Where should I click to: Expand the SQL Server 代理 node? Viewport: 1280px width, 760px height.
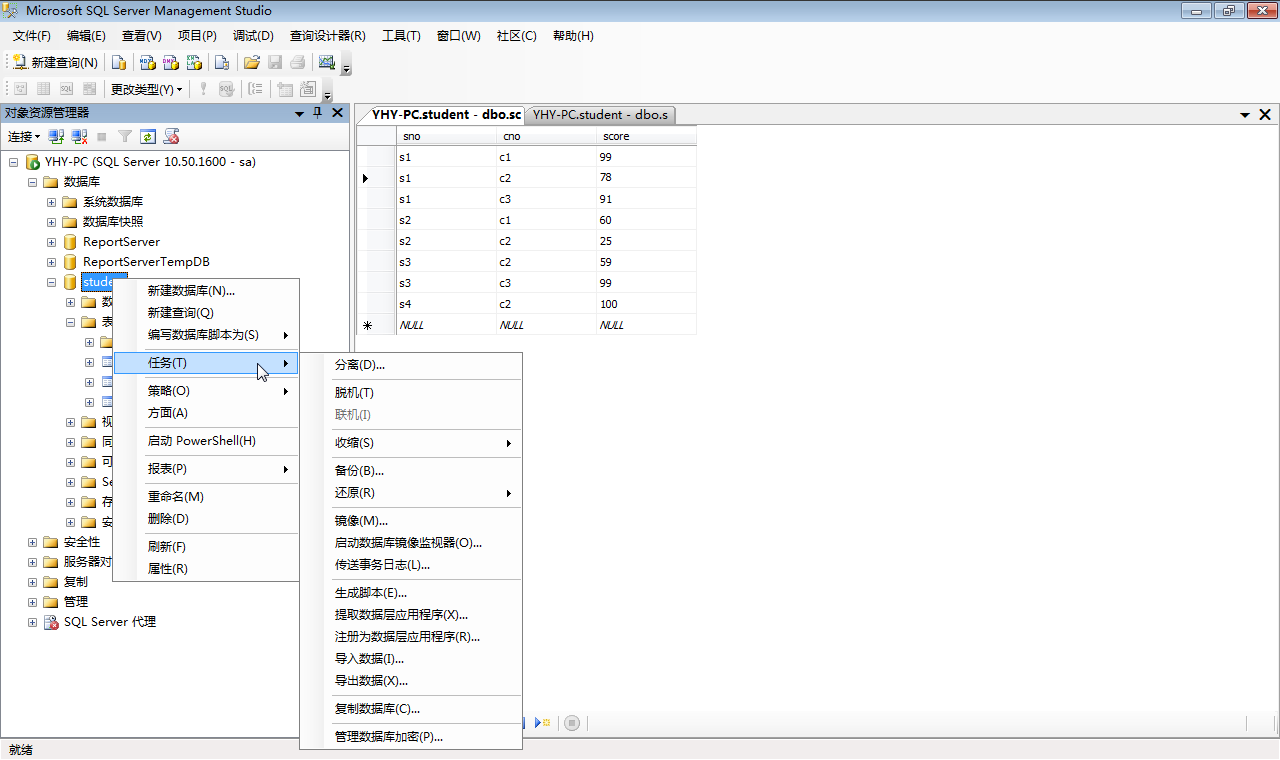click(33, 622)
